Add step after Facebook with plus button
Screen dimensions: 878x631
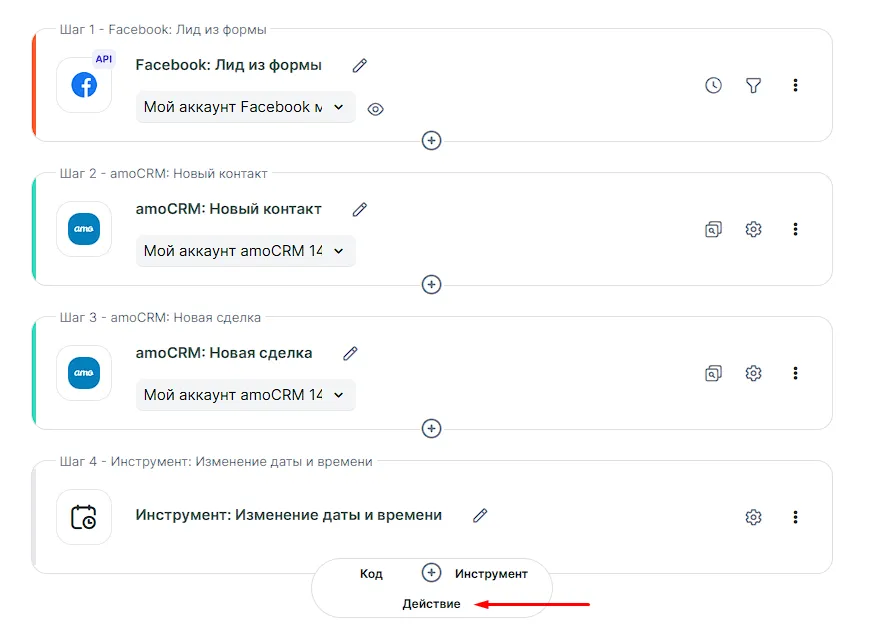pyautogui.click(x=431, y=141)
